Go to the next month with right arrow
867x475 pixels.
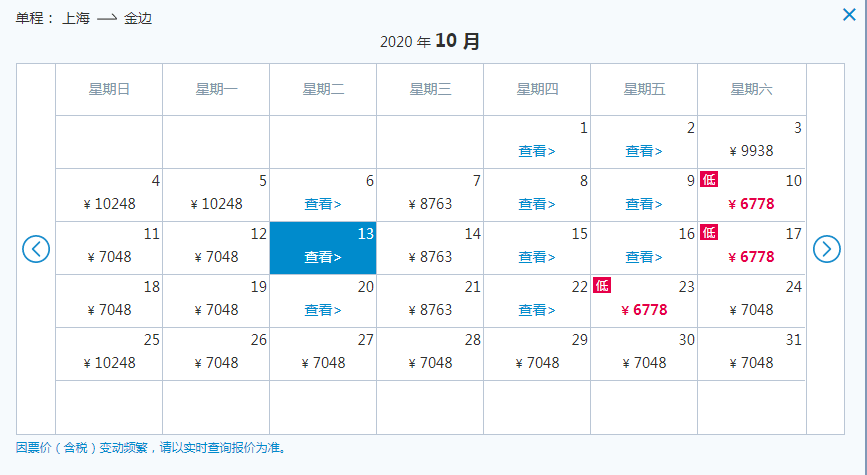[827, 249]
